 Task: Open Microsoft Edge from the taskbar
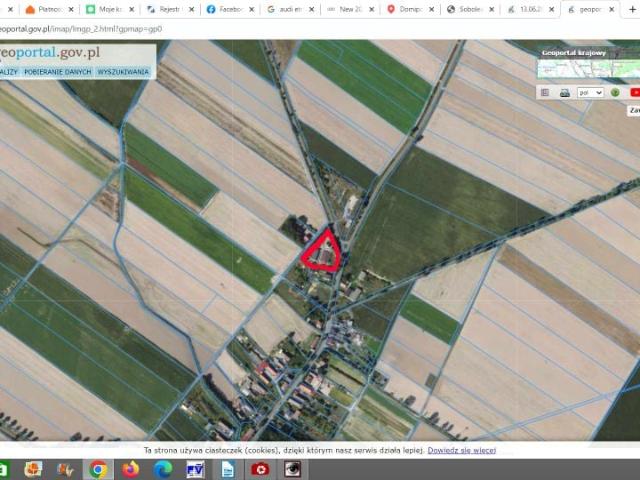[163, 468]
